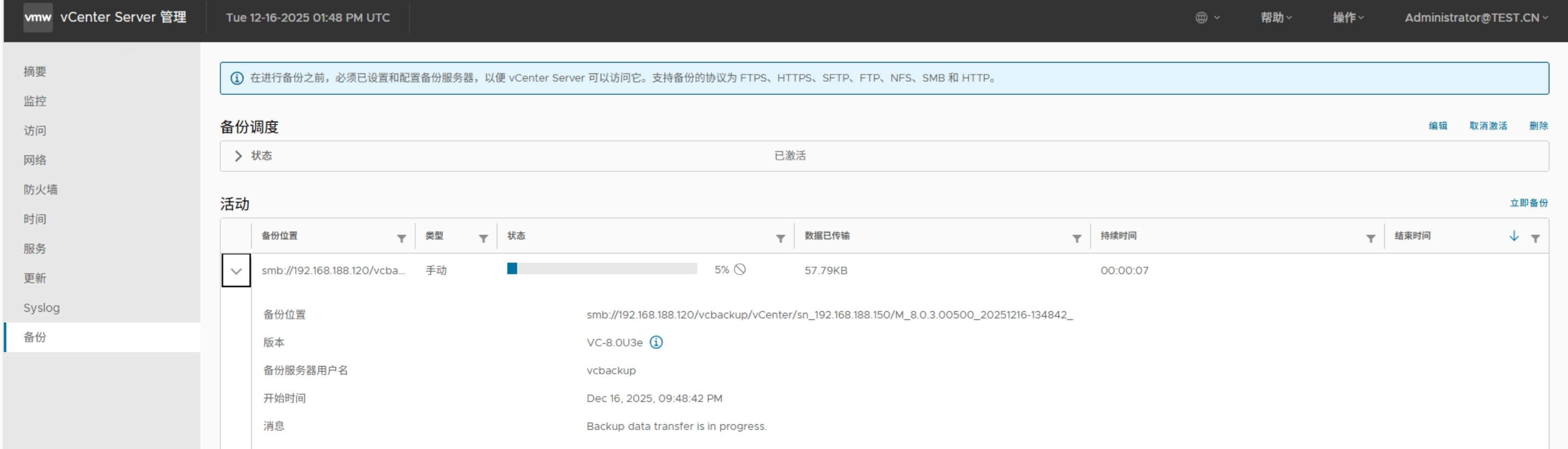Click 取消激活 to deactivate schedule

pyautogui.click(x=1487, y=126)
